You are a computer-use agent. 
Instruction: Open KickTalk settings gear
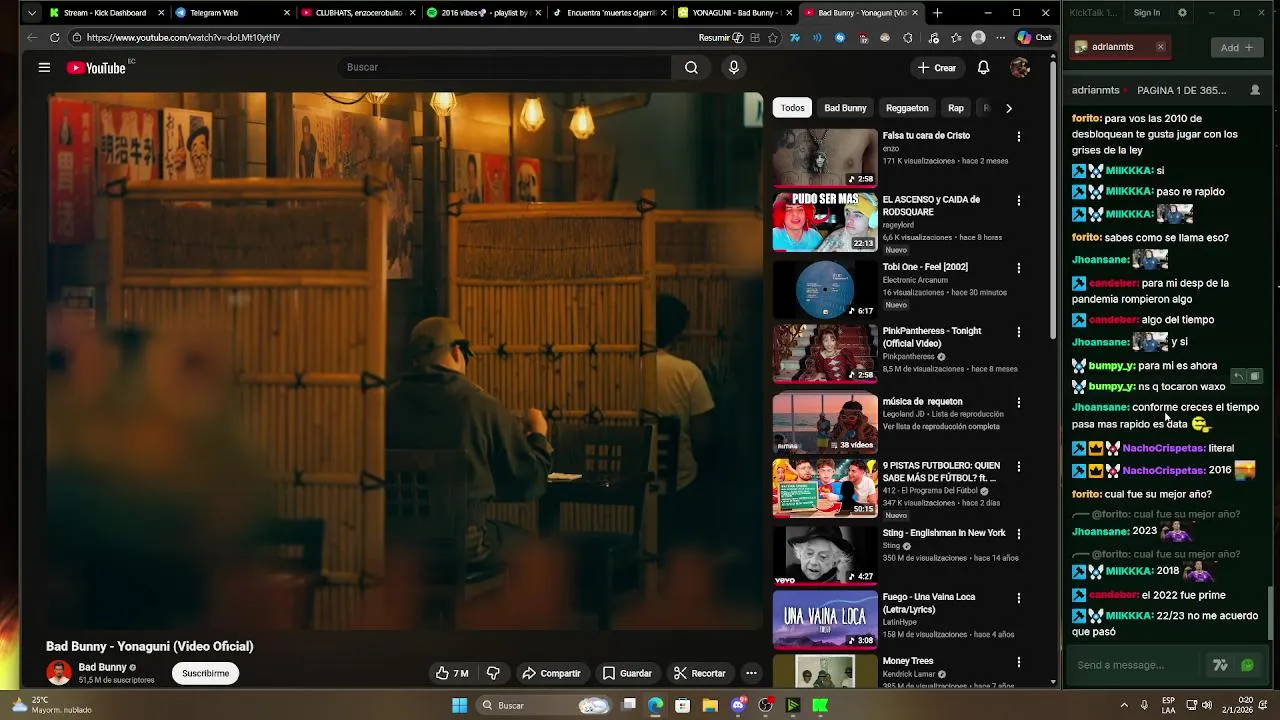click(x=1182, y=13)
